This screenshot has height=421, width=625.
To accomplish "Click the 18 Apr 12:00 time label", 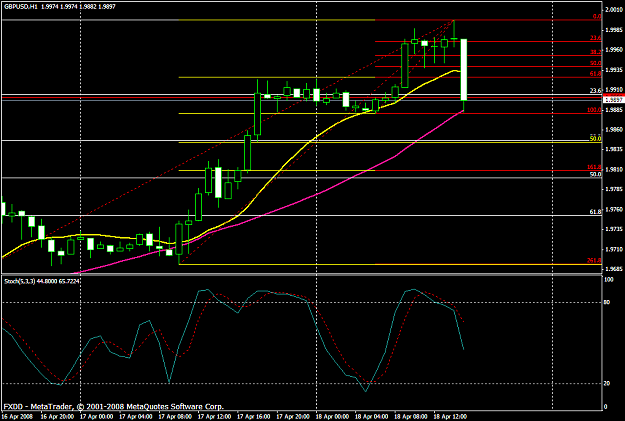I will (450, 417).
